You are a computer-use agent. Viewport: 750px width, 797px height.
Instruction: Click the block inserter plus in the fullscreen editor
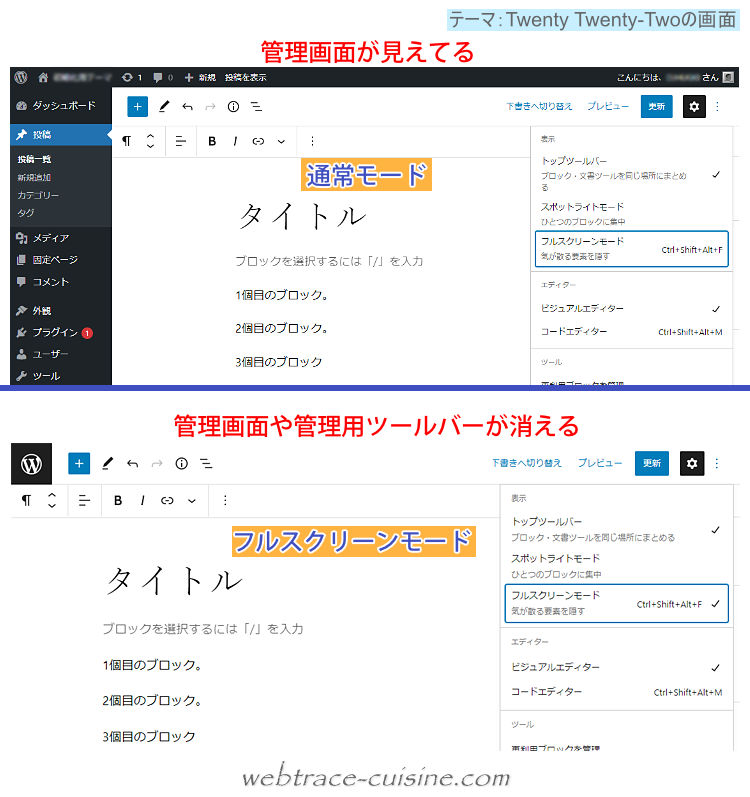point(79,464)
